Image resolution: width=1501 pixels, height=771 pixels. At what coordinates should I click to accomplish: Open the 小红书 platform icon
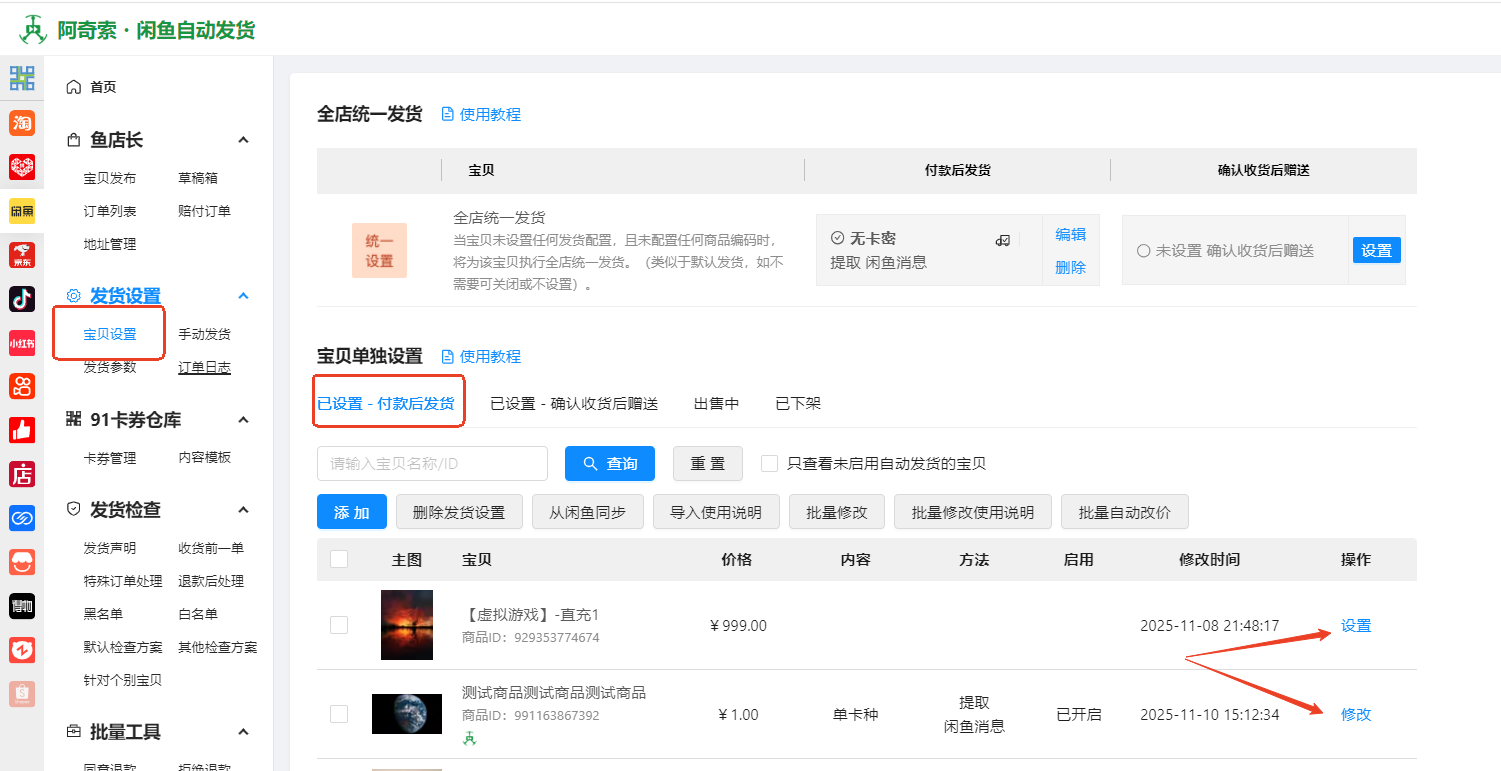pos(22,342)
